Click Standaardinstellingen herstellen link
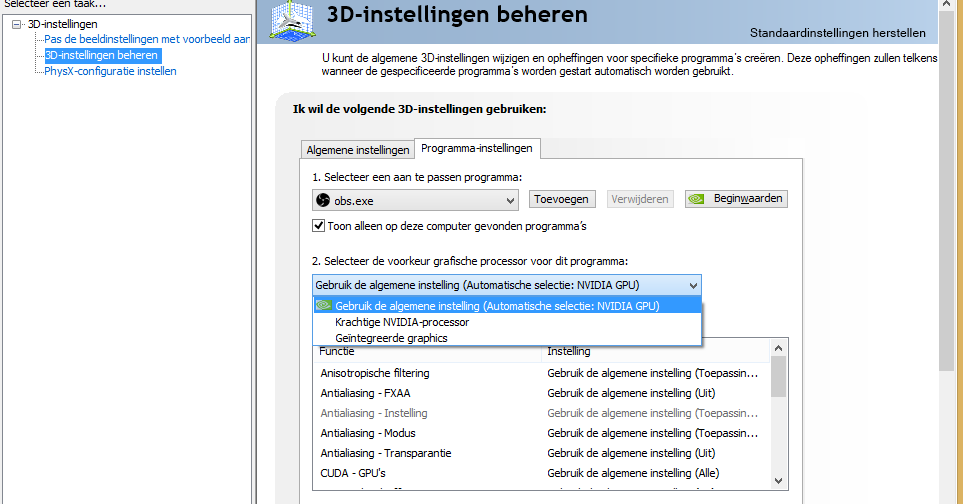This screenshot has width=963, height=504. point(838,33)
